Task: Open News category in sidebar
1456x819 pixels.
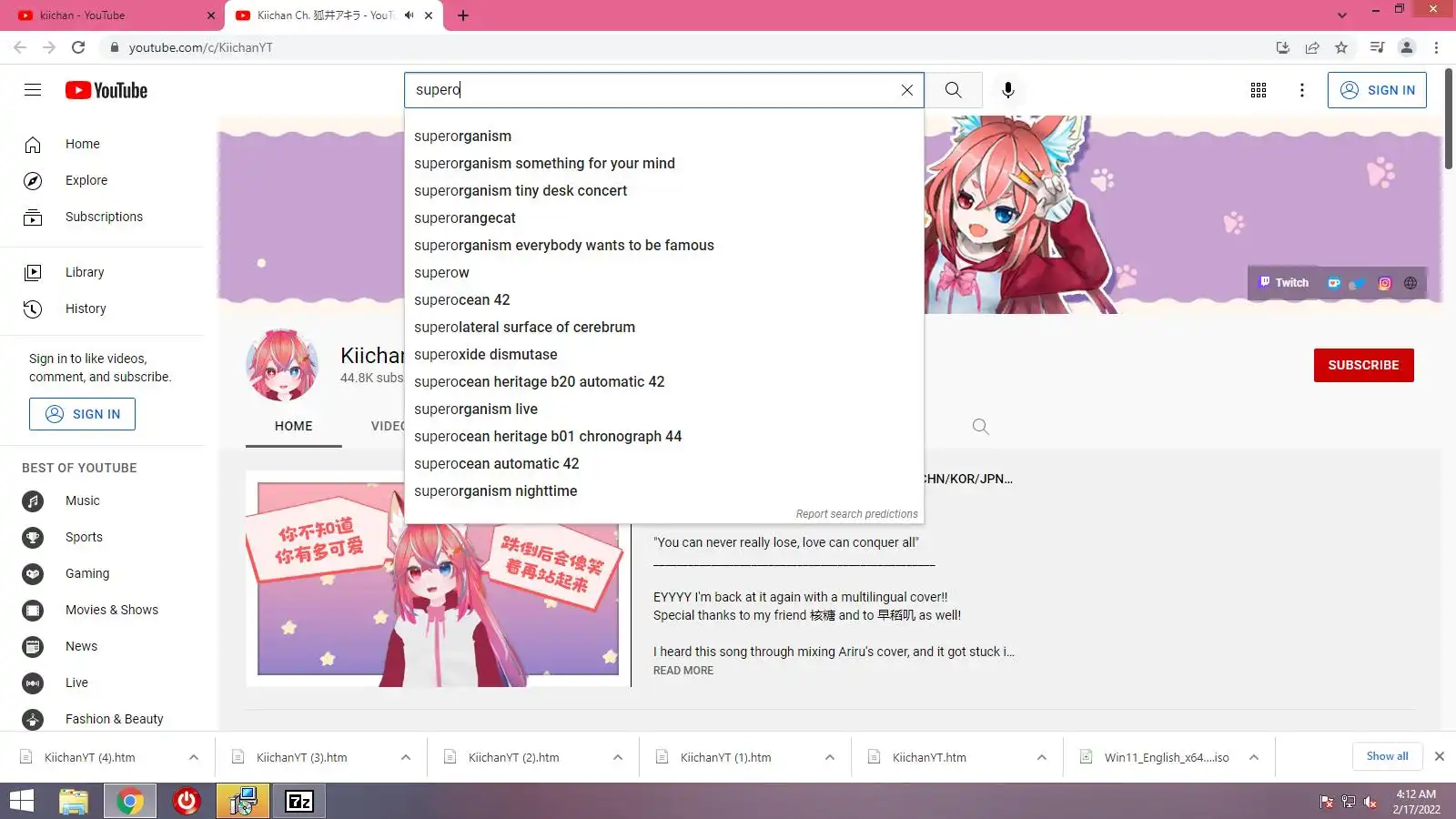Action: point(102,646)
